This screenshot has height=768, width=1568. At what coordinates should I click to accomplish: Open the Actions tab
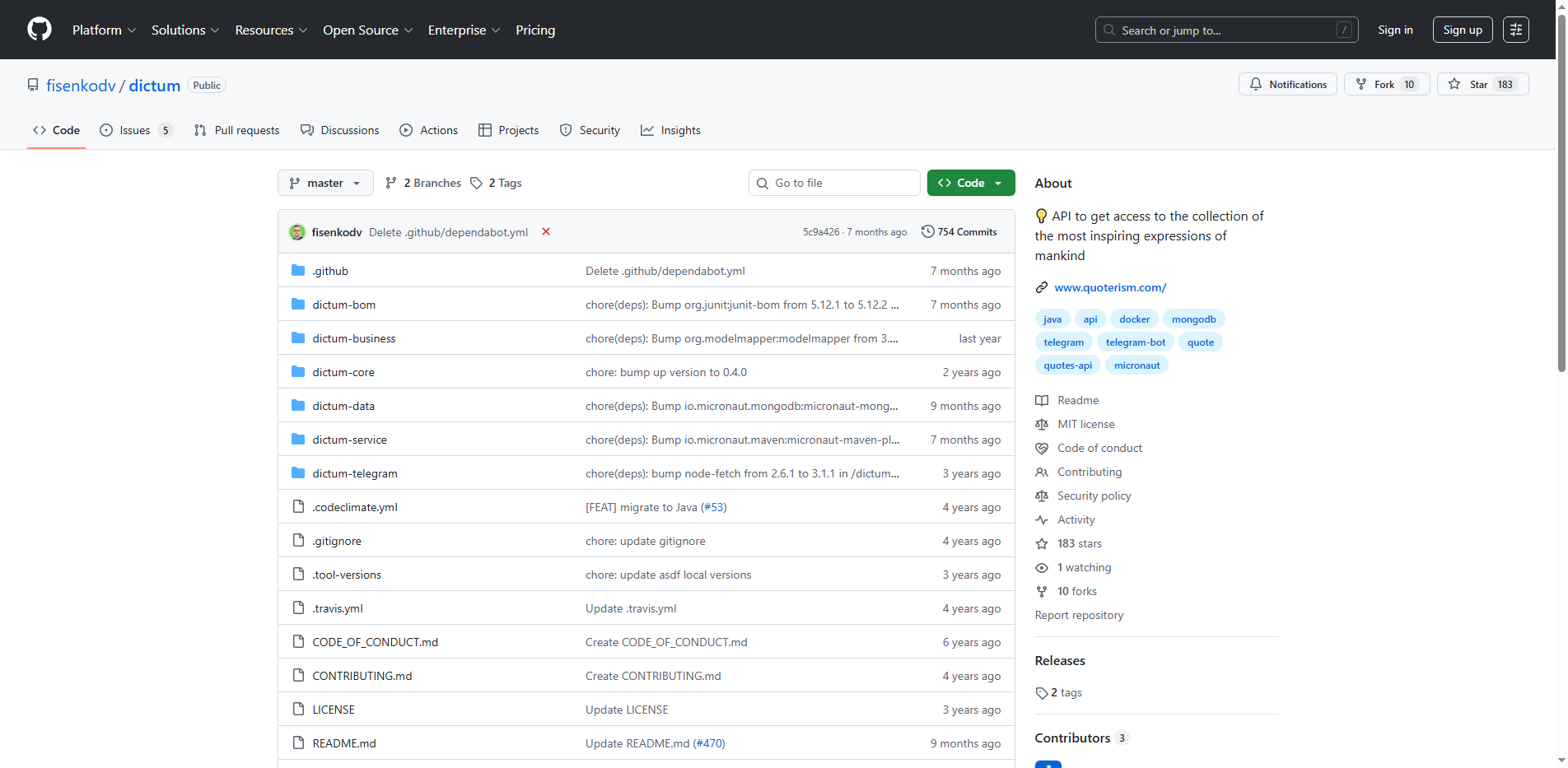(x=428, y=130)
